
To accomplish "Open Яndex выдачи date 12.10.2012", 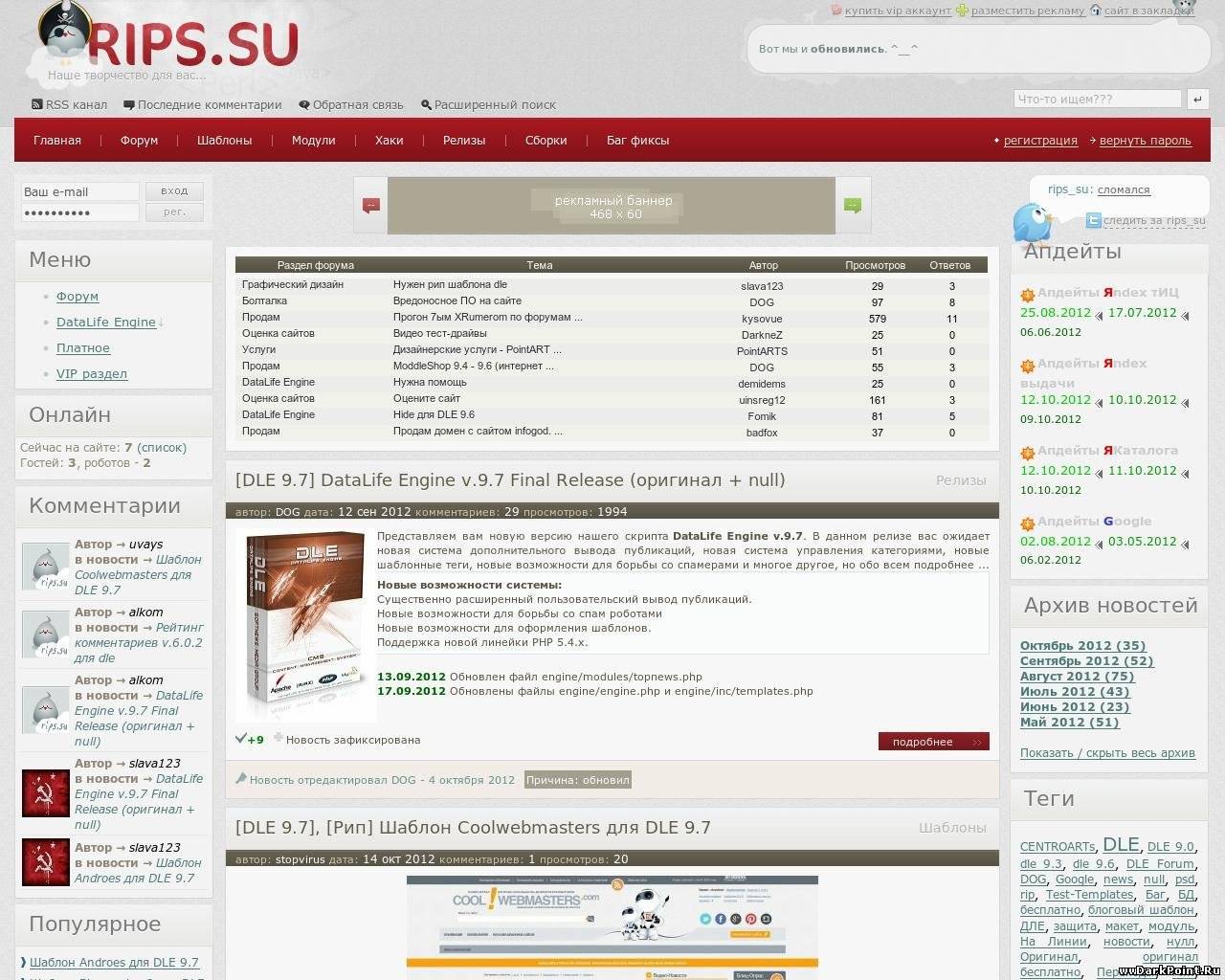I will [x=1056, y=400].
